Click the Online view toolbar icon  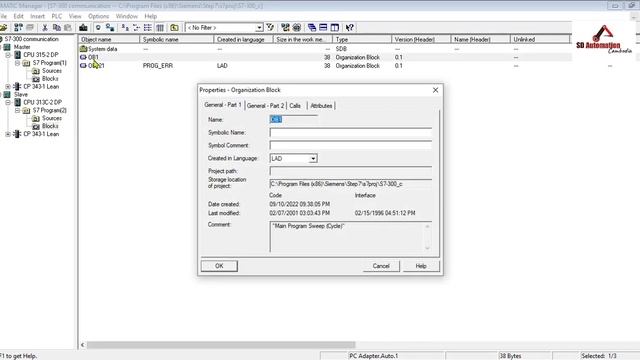(110, 27)
